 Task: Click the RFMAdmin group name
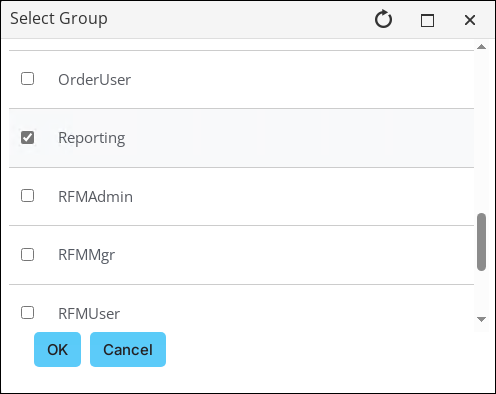(95, 197)
